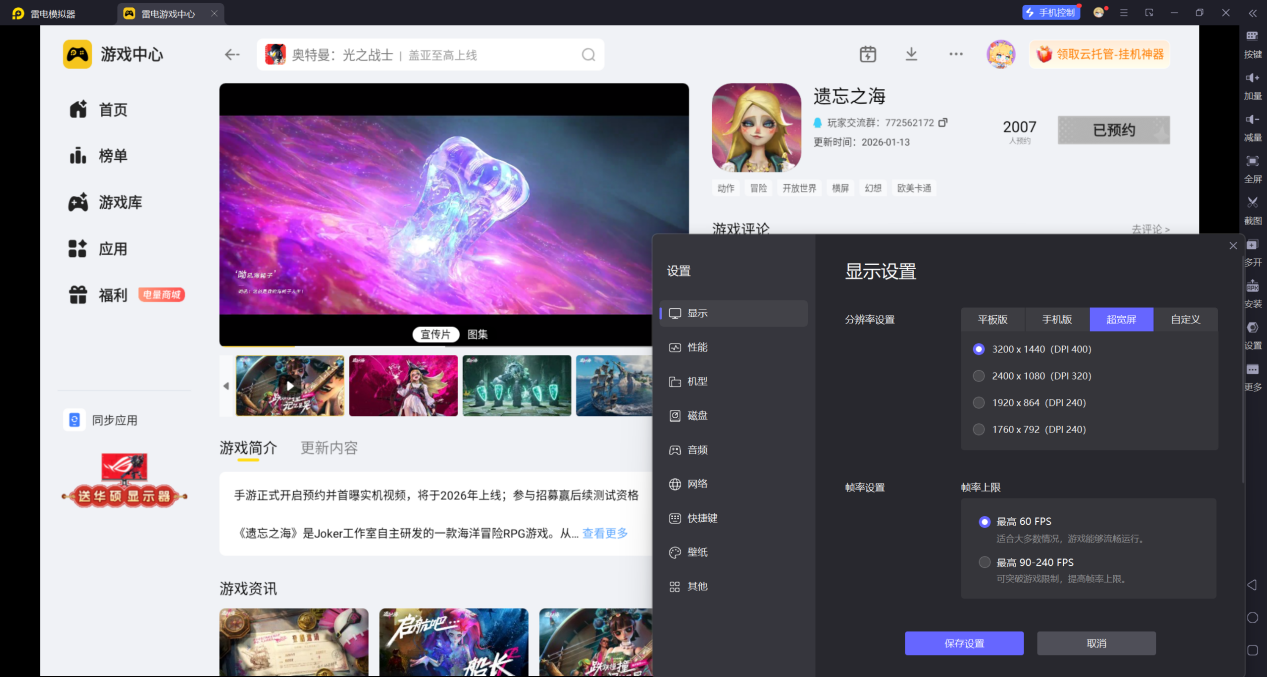Open 性能 settings category
The image size is (1267, 677).
click(x=734, y=347)
